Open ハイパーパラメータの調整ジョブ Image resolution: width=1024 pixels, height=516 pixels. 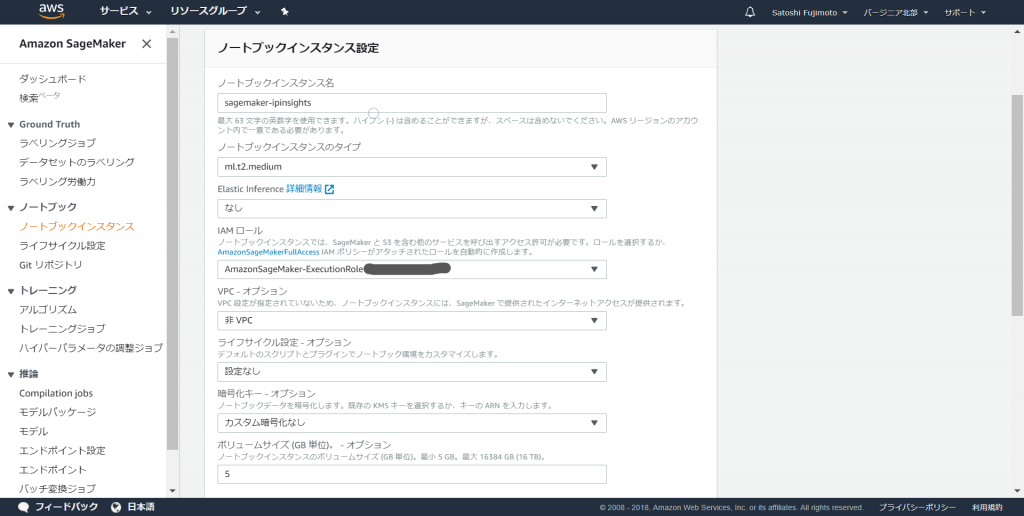pos(91,348)
